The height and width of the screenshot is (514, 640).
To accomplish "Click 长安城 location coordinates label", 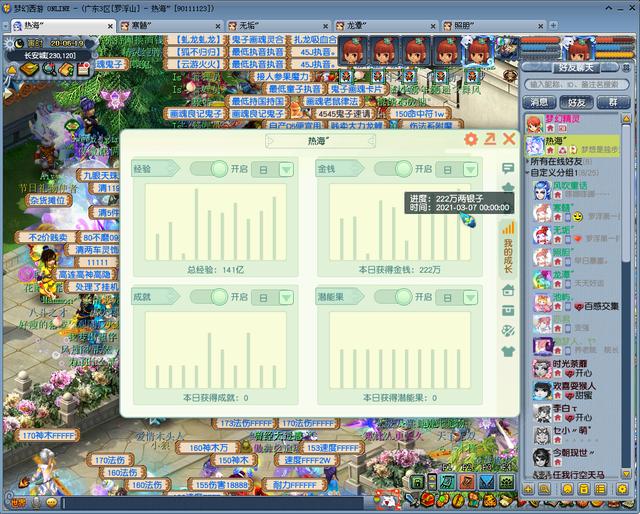I will point(50,56).
